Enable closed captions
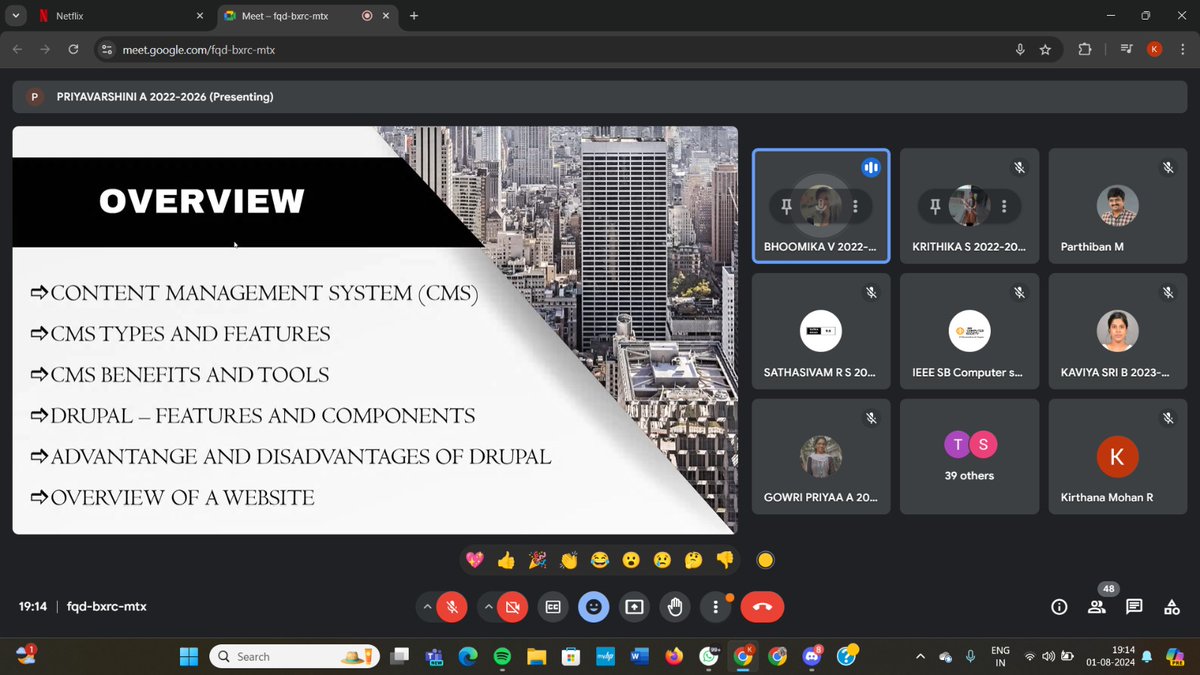Screen dimensions: 1200x675 [553, 606]
